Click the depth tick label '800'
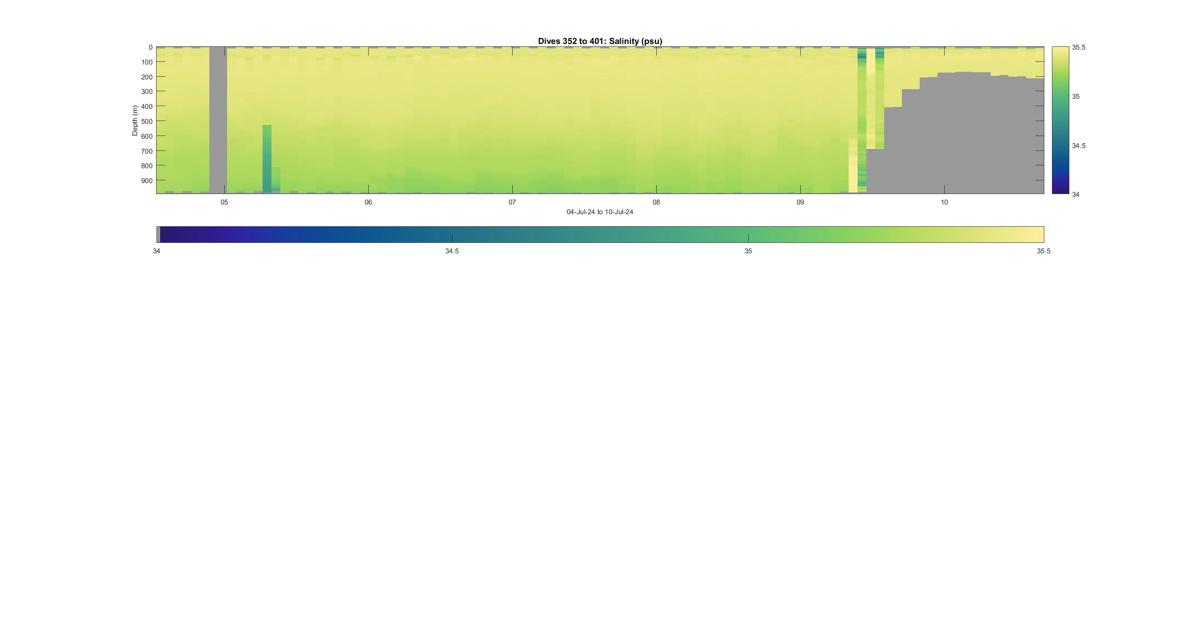Viewport: 1200px width, 622px height. (x=146, y=166)
